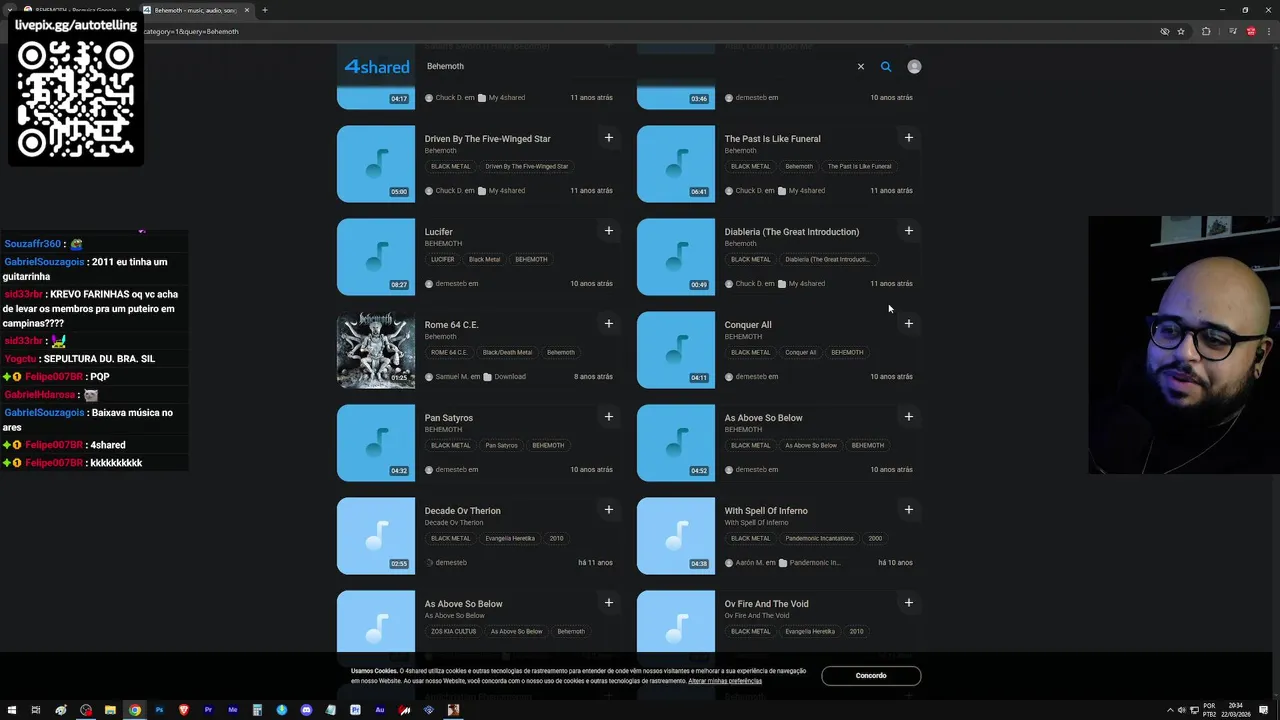
Task: Open With Spell Of Inferno title link
Action: (x=766, y=511)
